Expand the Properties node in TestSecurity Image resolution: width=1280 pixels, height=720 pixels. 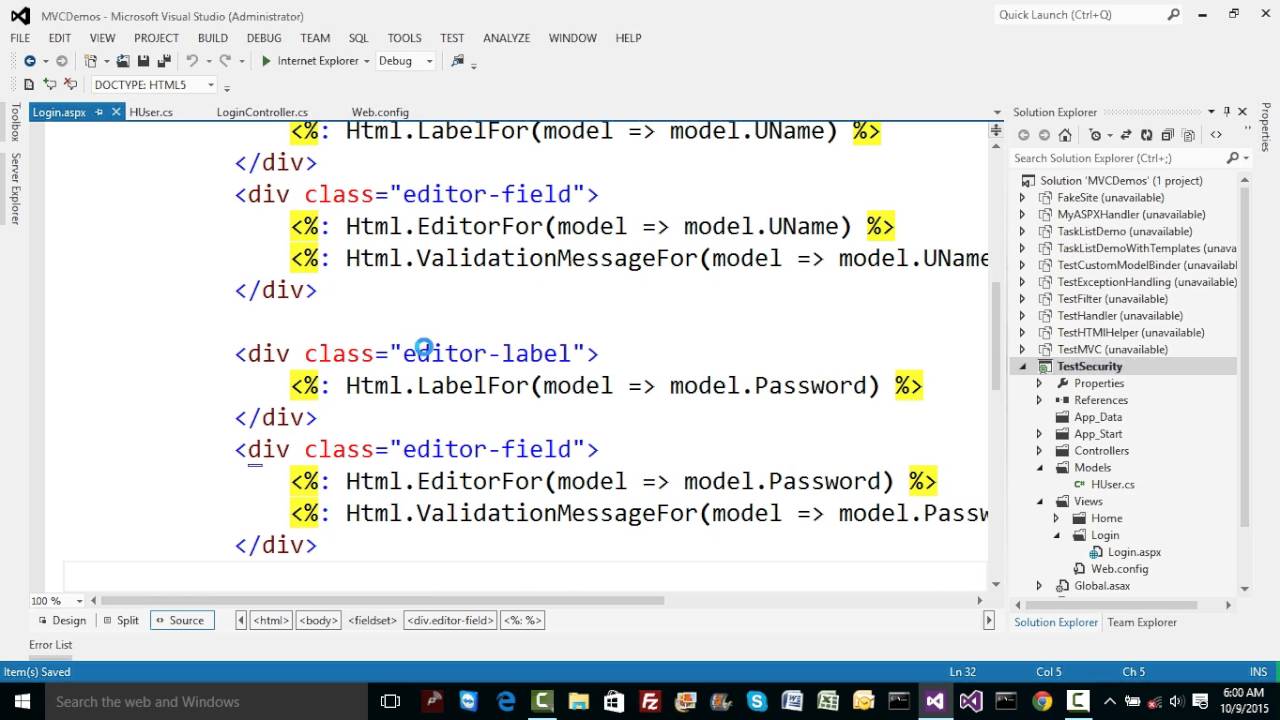1039,384
